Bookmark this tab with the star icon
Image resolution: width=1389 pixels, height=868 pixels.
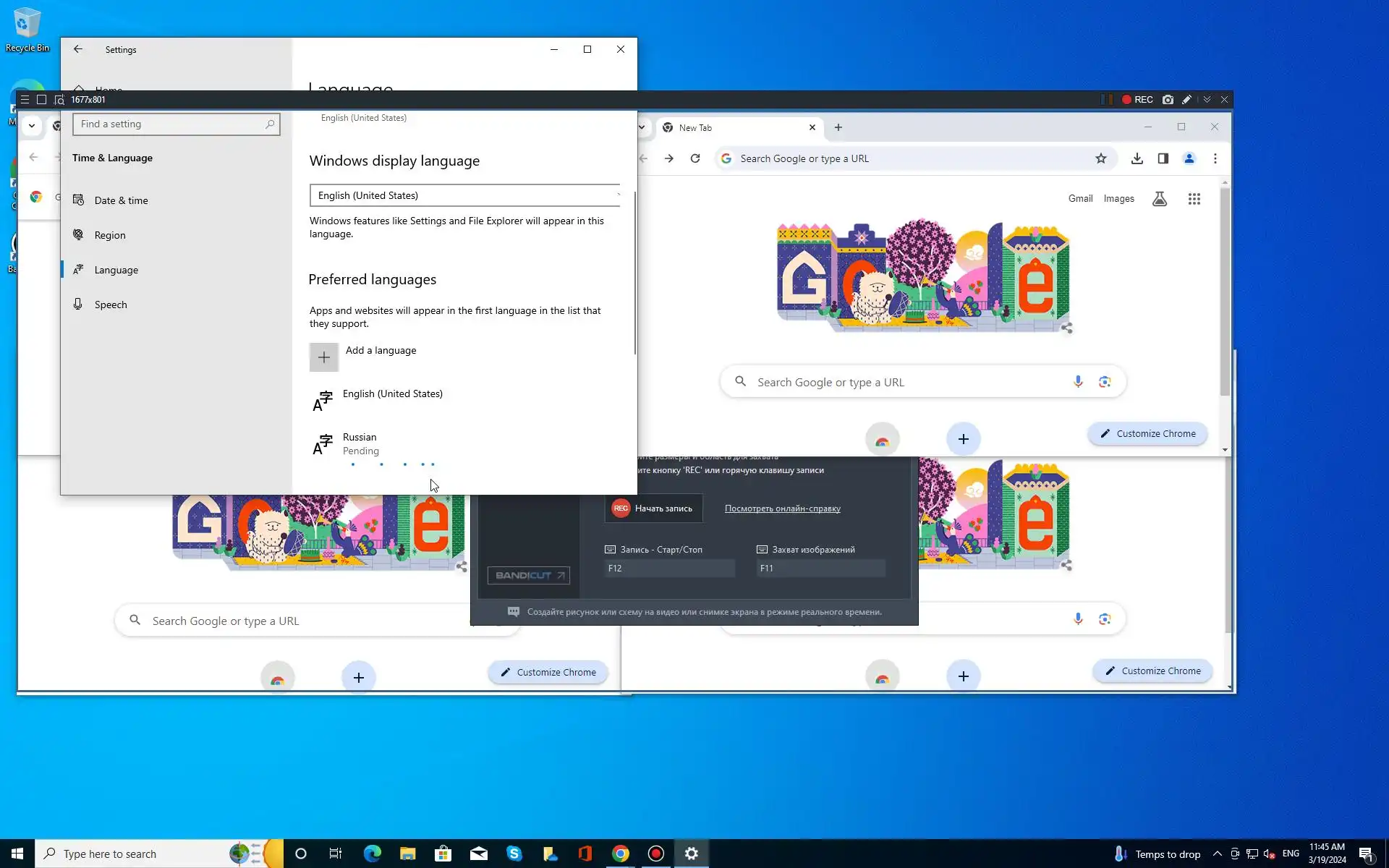coord(1100,158)
